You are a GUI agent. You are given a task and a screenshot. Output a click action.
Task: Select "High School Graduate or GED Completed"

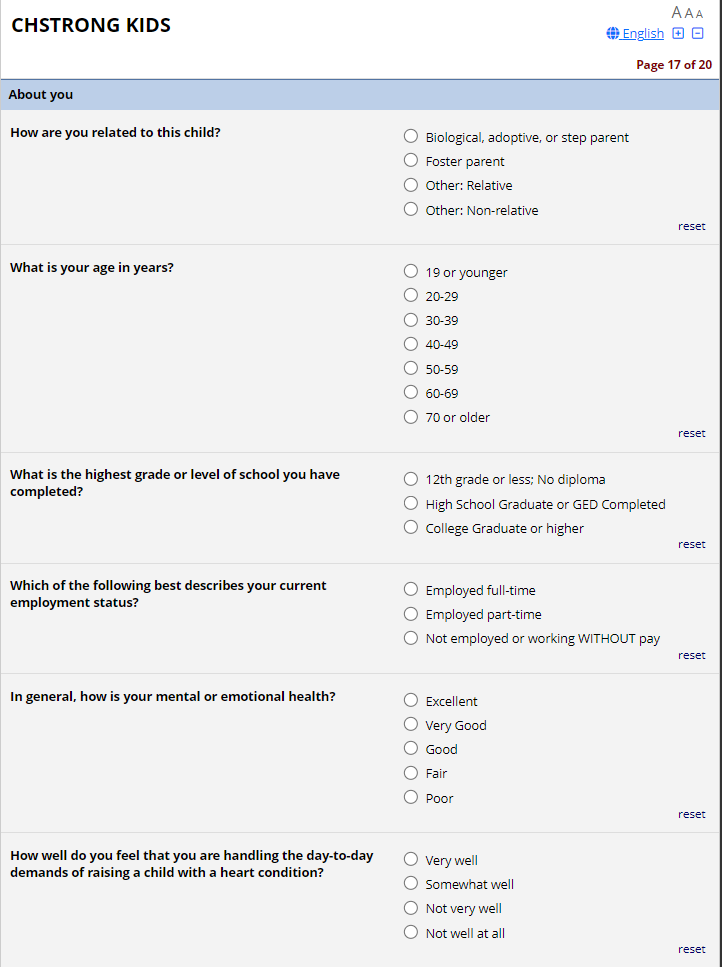pyautogui.click(x=411, y=504)
